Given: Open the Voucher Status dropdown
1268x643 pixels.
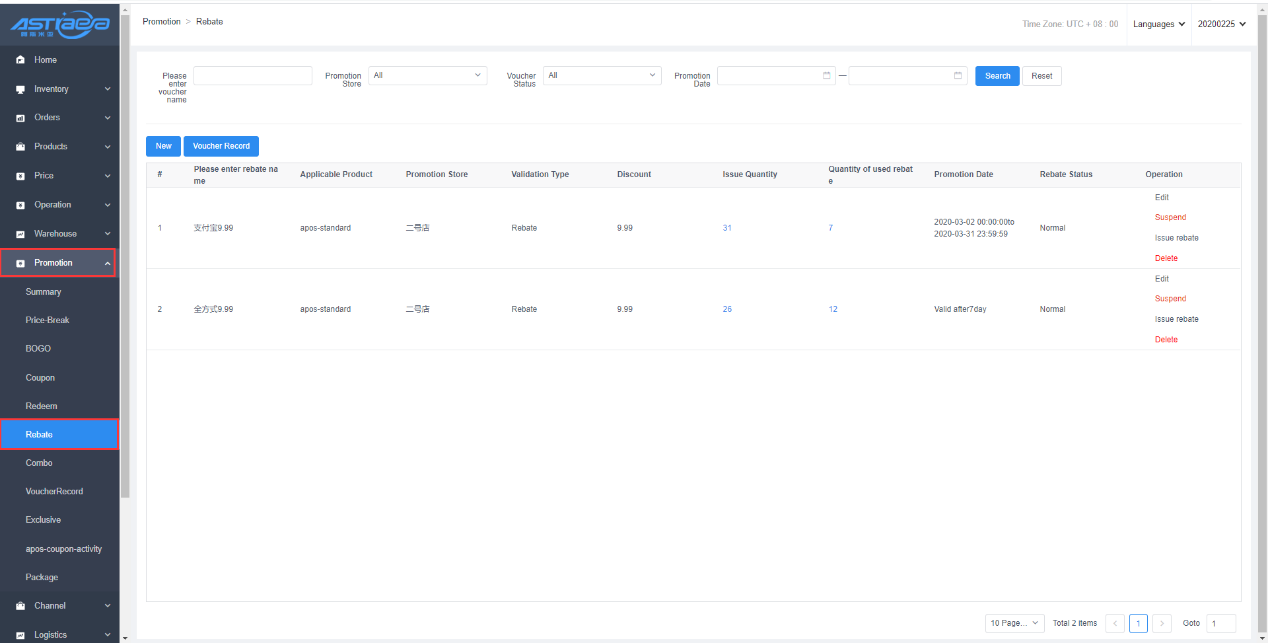Looking at the screenshot, I should [602, 76].
